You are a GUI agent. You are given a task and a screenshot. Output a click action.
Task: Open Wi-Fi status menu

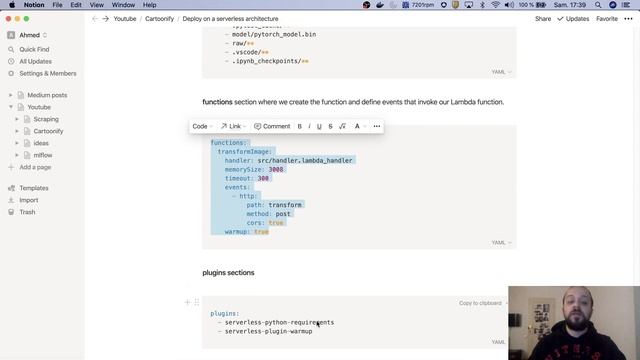tap(496, 5)
